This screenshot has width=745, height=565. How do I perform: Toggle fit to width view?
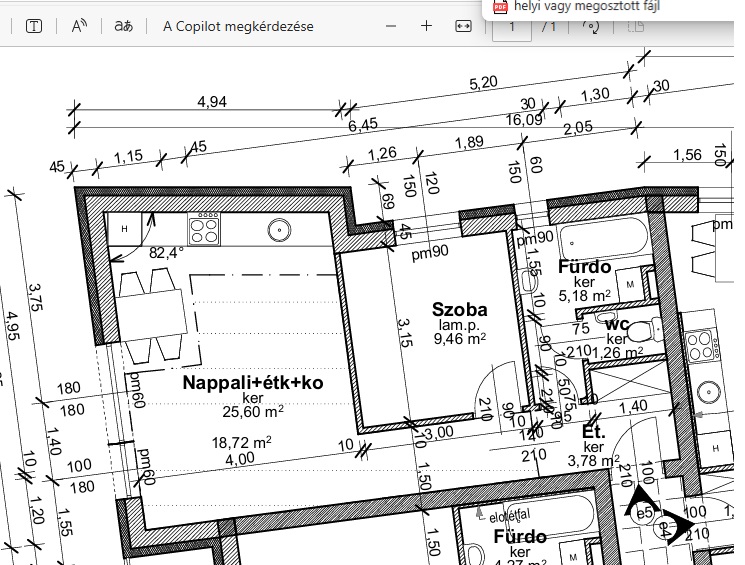pyautogui.click(x=463, y=26)
